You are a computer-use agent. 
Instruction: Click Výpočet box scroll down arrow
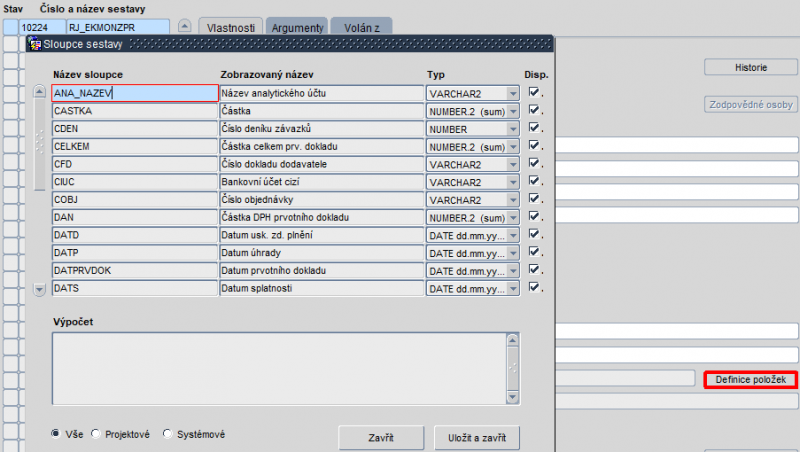click(513, 397)
